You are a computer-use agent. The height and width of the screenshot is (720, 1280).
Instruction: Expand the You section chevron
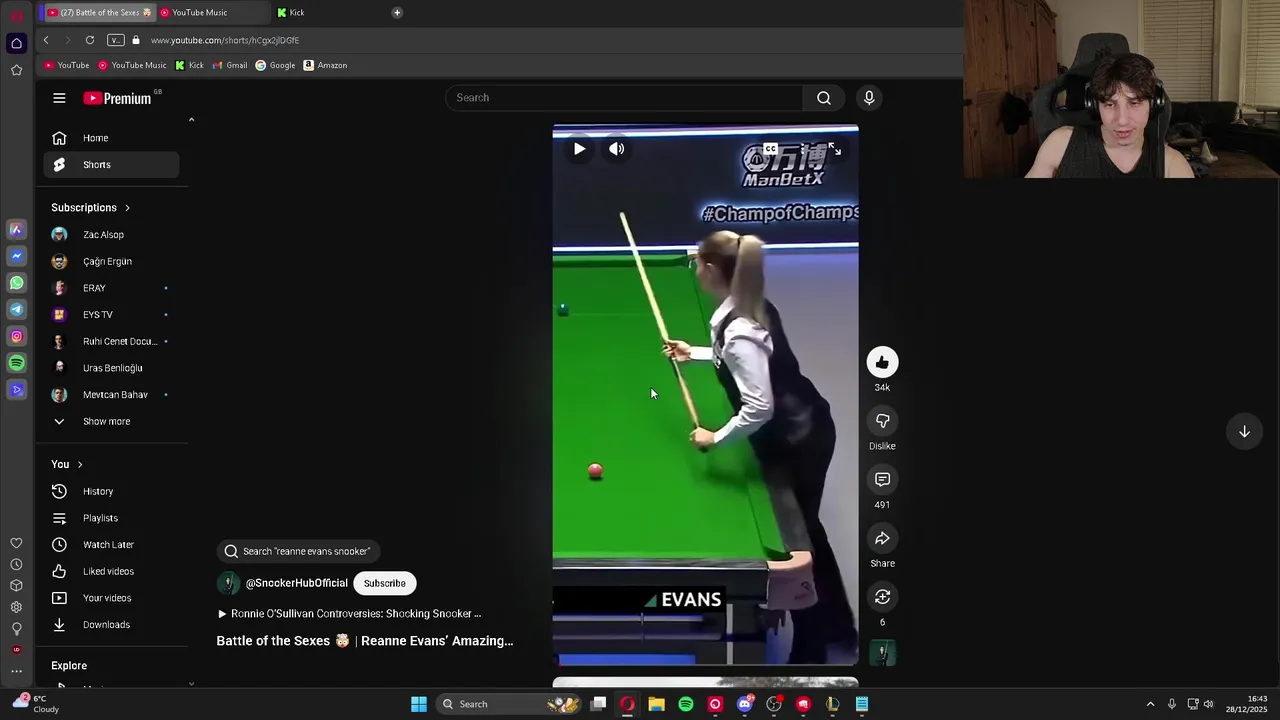coord(80,465)
